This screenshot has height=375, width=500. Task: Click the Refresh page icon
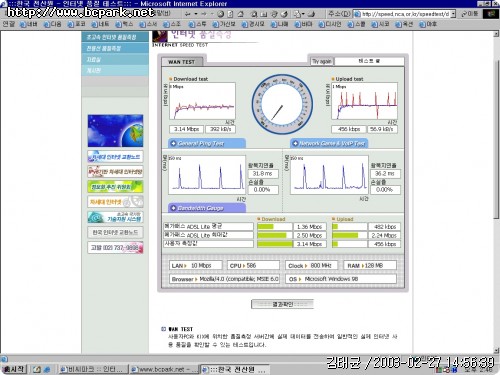pos(230,14)
